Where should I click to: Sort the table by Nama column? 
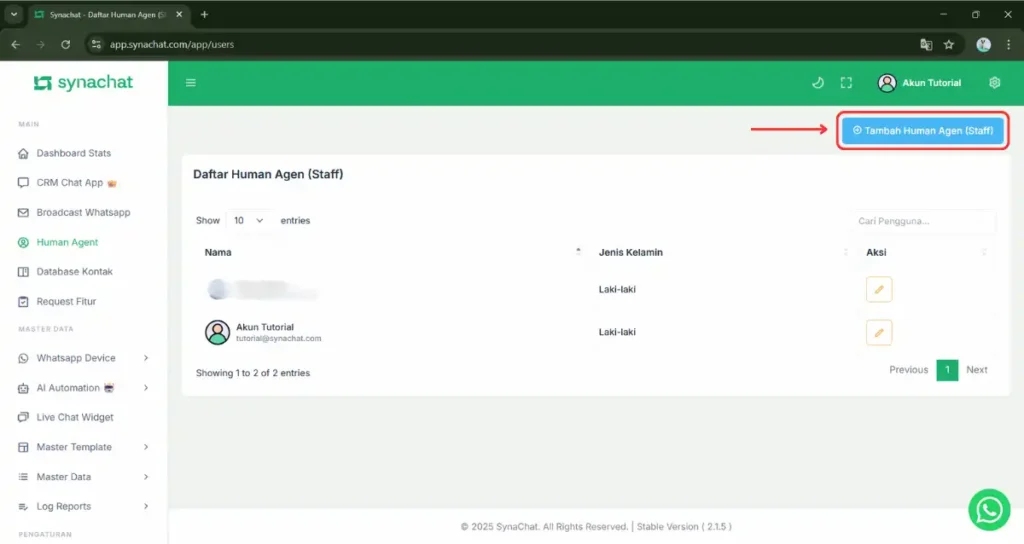click(x=392, y=252)
